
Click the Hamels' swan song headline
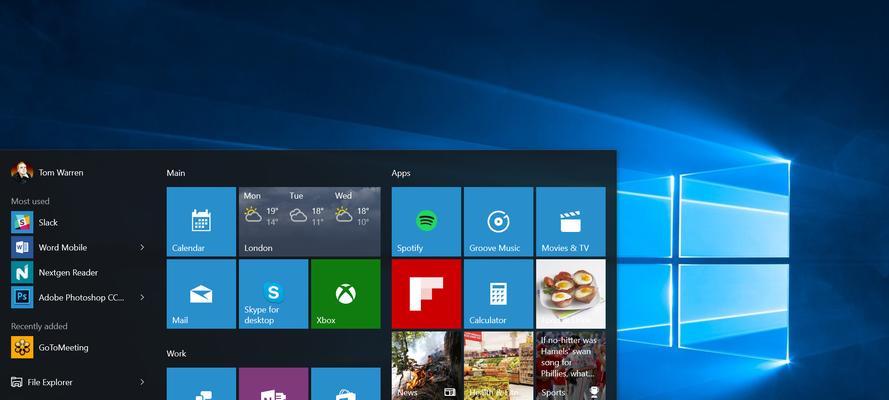(x=569, y=357)
